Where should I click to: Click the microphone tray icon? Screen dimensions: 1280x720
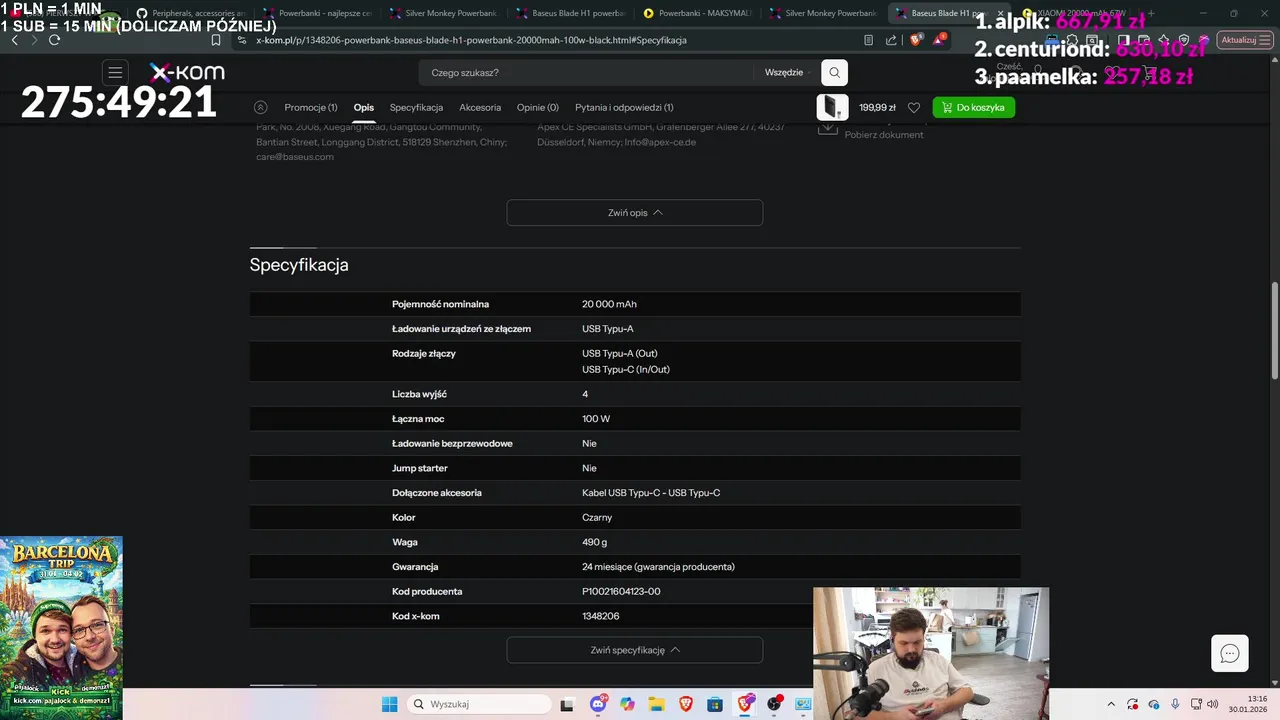pyautogui.click(x=1175, y=704)
